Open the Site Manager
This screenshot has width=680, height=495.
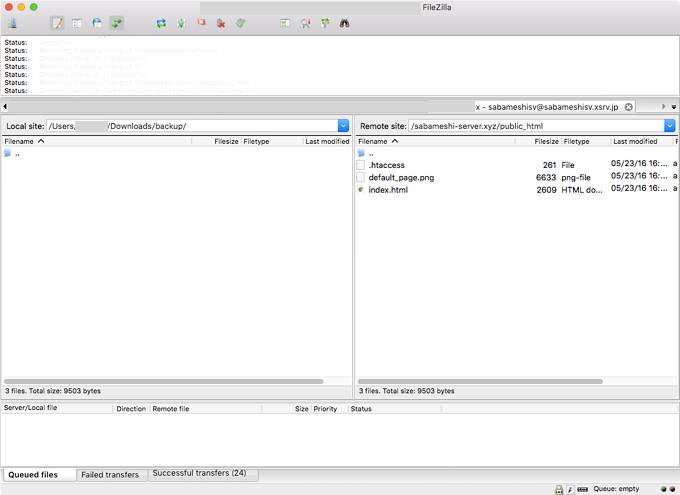(x=12, y=23)
